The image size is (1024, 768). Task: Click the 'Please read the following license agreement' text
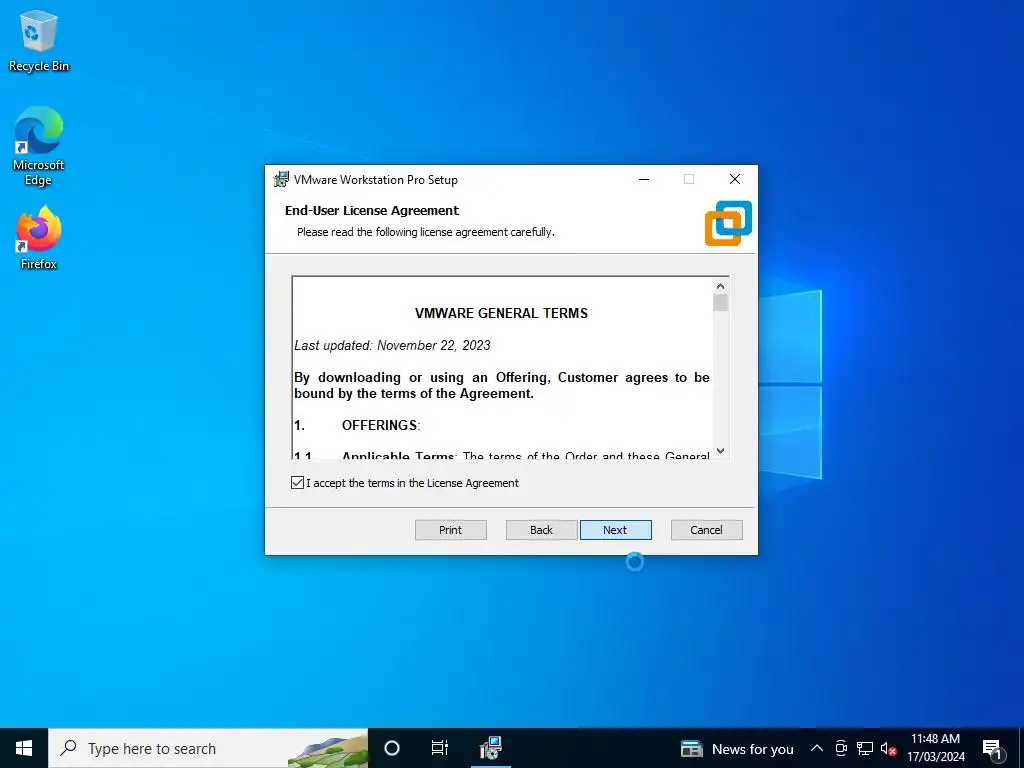[426, 232]
